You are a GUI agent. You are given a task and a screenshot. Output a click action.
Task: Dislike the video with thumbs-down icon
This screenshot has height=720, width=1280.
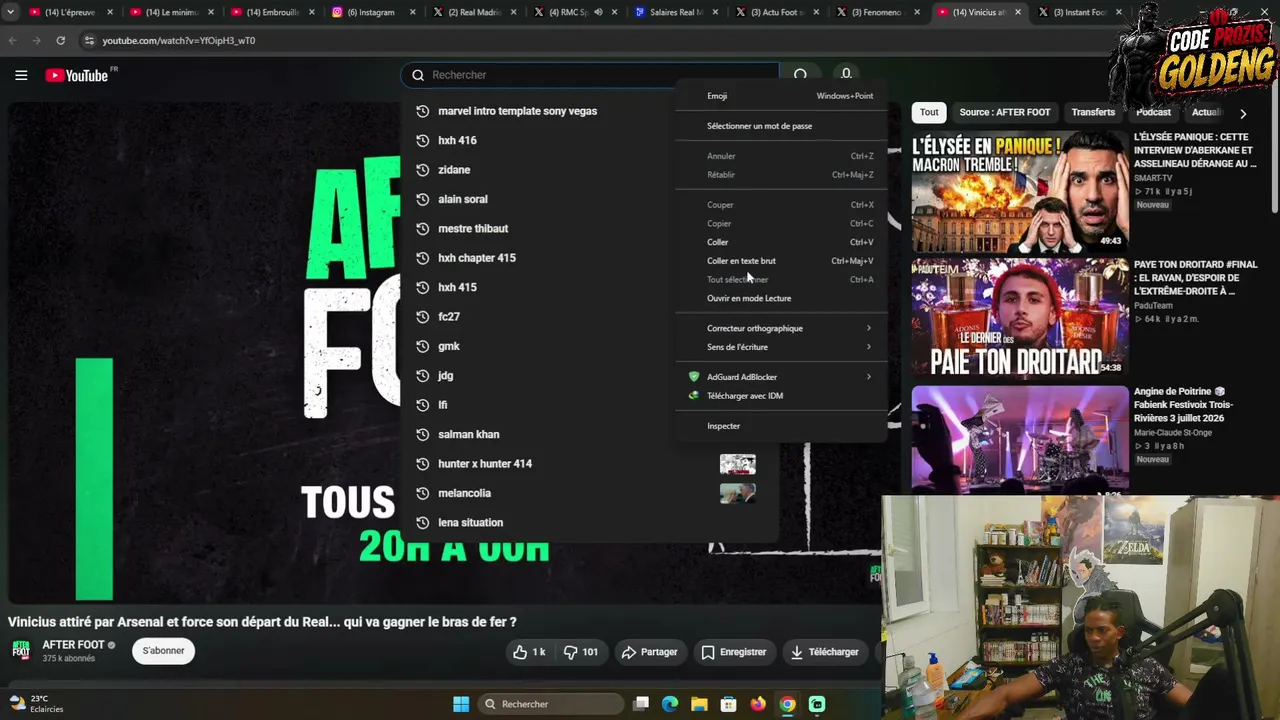(x=570, y=652)
